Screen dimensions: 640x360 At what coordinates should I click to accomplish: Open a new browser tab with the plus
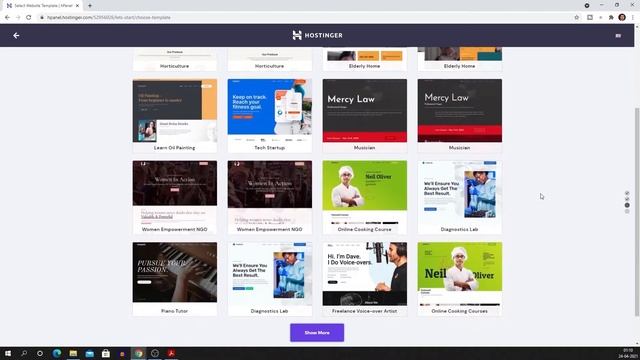click(x=90, y=6)
